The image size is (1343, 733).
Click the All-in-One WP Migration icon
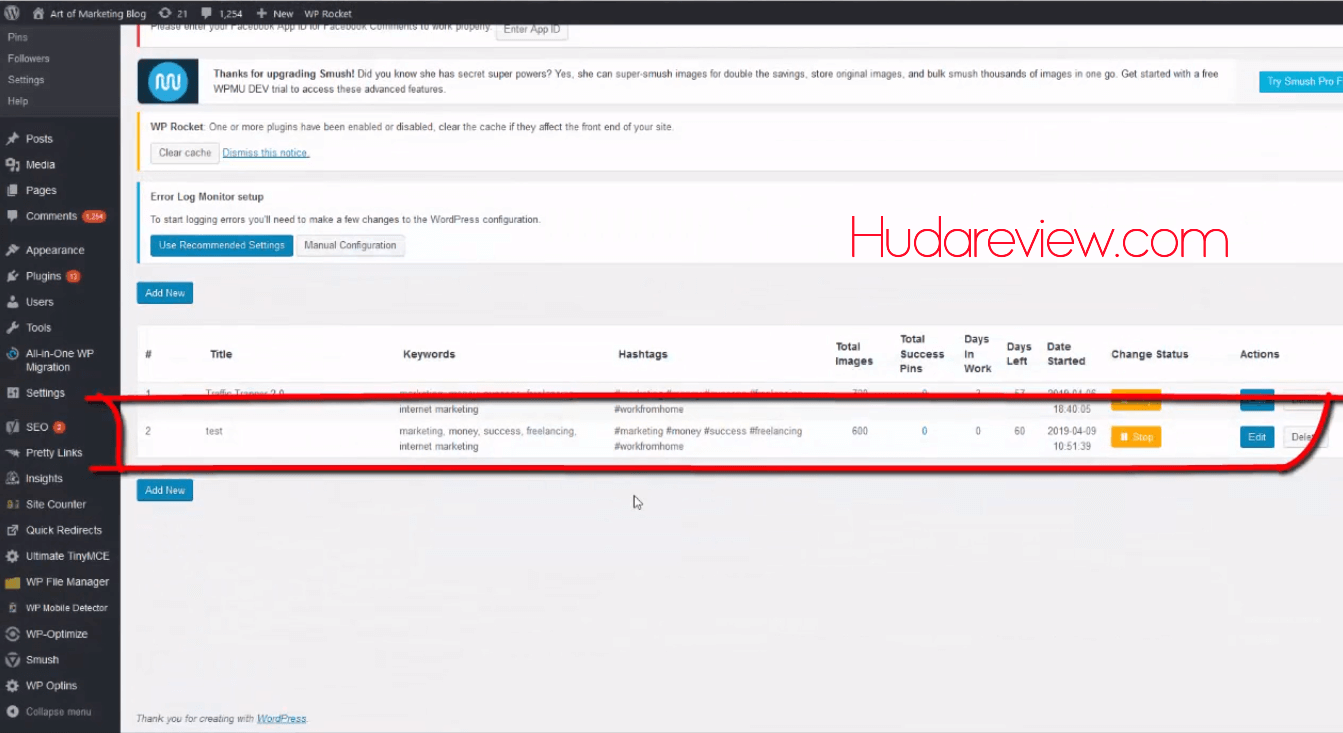point(12,354)
